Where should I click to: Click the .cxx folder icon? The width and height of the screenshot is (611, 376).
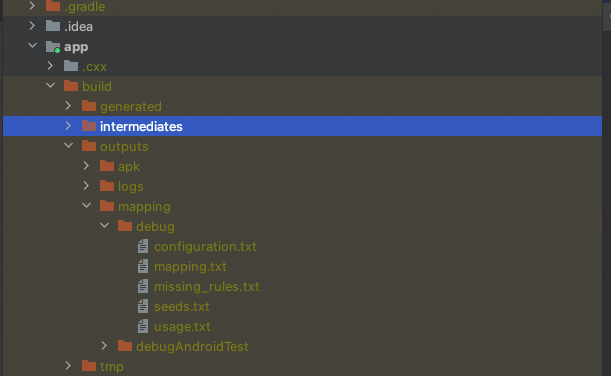click(x=71, y=66)
